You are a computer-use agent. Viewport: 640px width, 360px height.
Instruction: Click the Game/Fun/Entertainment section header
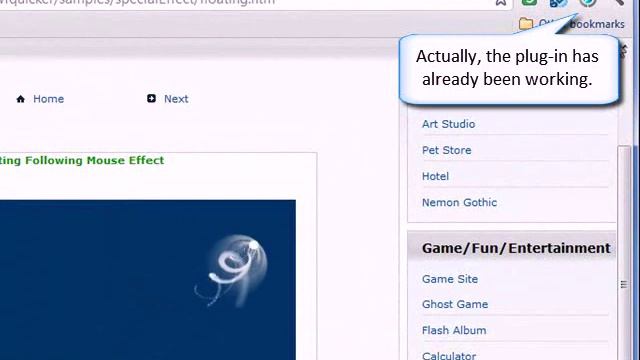click(x=511, y=248)
